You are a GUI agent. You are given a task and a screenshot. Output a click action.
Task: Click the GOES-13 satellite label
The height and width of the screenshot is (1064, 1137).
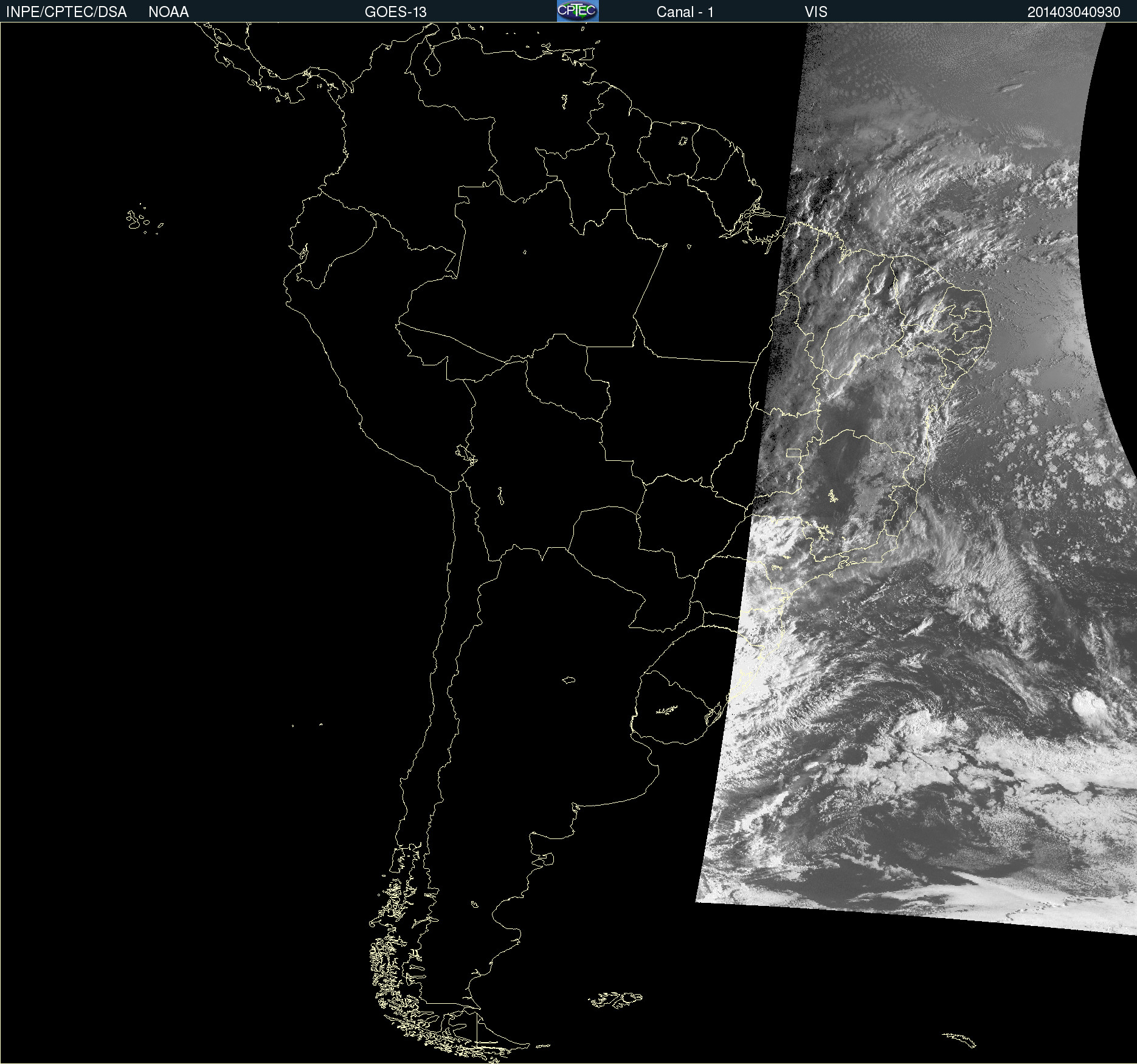tap(396, 12)
